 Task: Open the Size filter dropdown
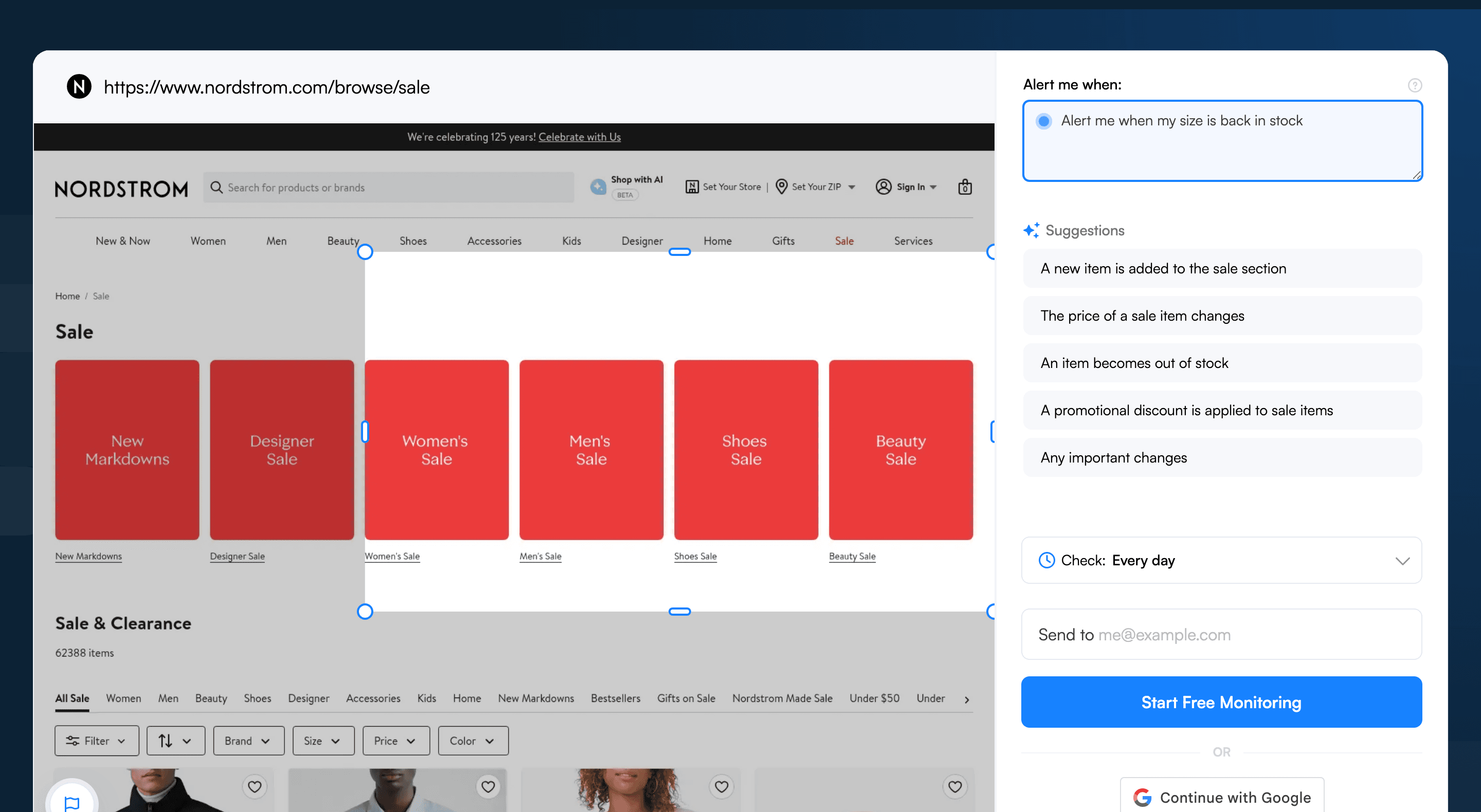(x=323, y=741)
